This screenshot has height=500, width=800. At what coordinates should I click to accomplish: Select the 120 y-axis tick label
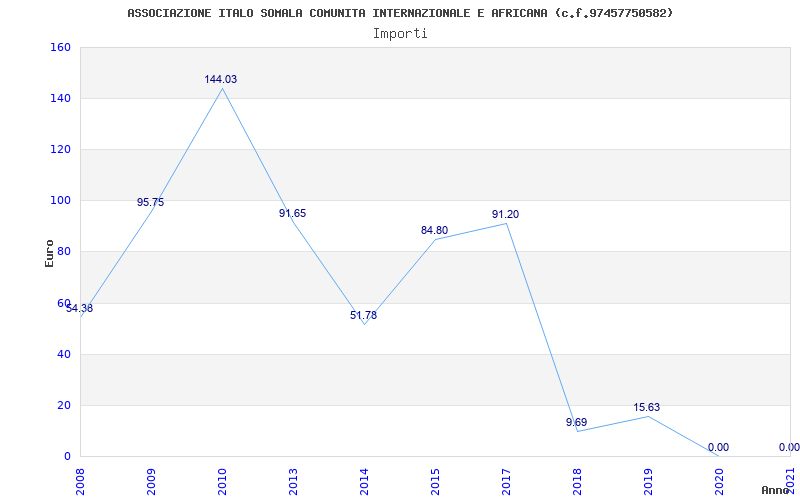(60, 149)
